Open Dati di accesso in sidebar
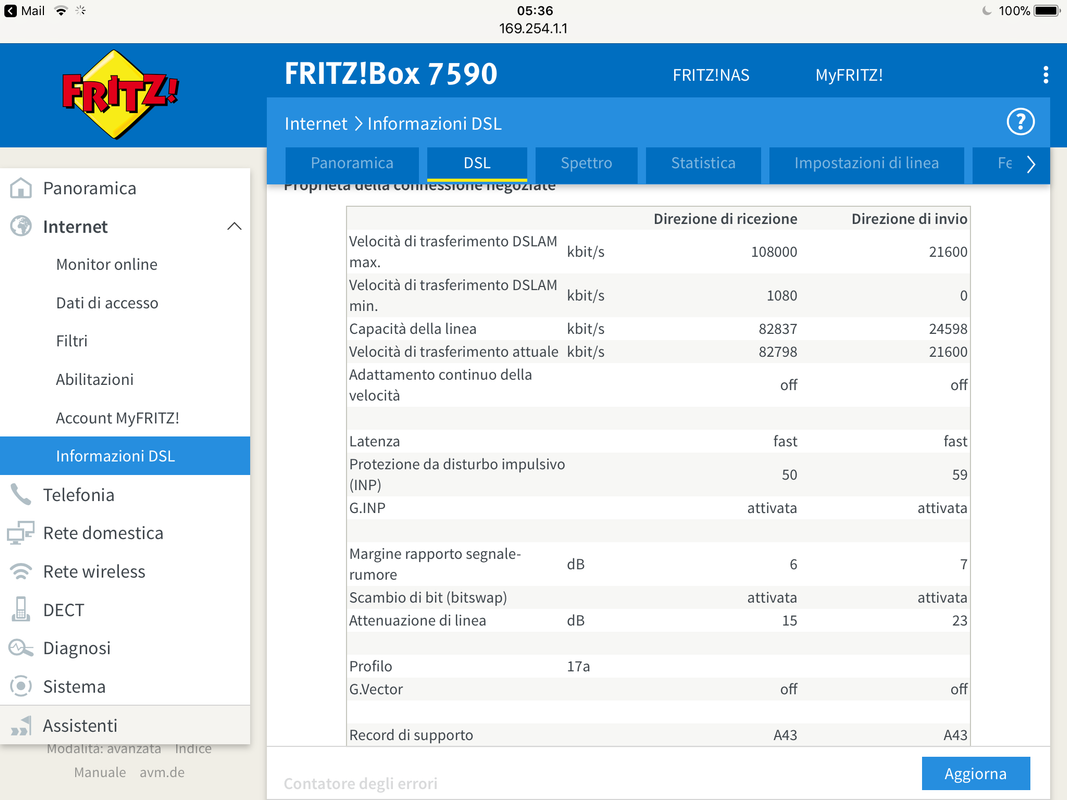1067x800 pixels. (x=107, y=303)
